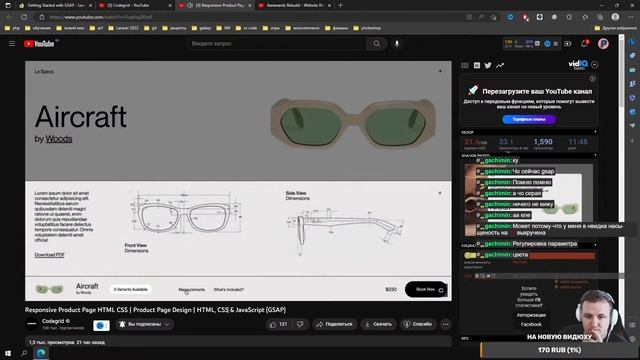Viewport: 640px width, 360px height.
Task: Go back in browser history
Action: (9, 17)
